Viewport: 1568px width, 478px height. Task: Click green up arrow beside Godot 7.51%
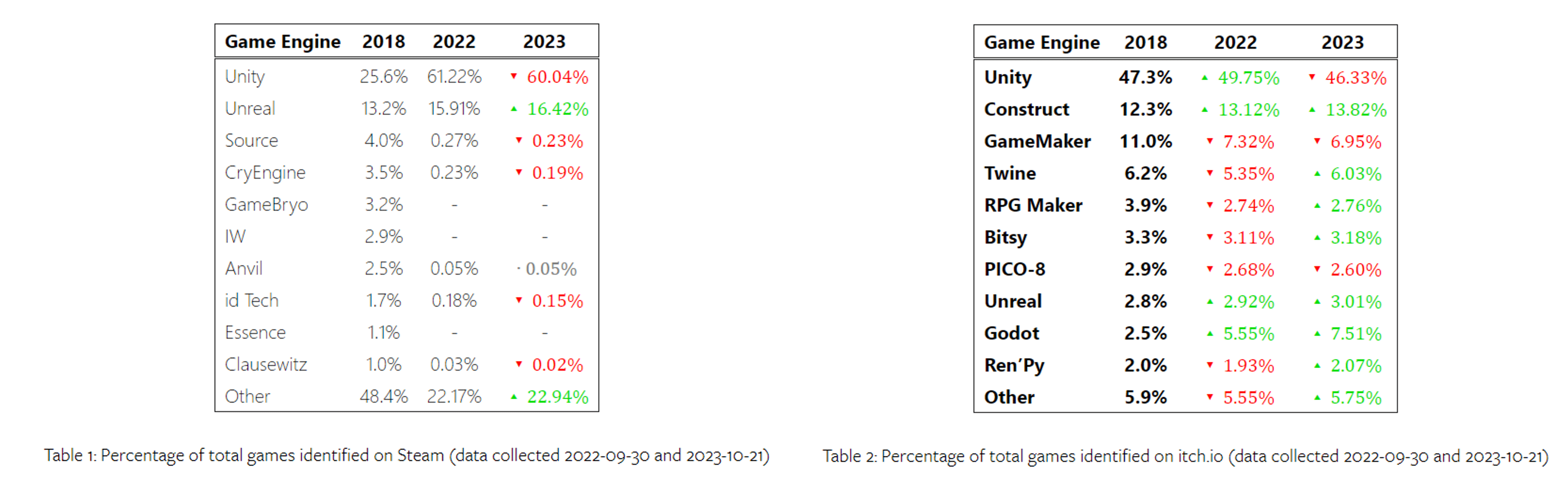click(1317, 333)
